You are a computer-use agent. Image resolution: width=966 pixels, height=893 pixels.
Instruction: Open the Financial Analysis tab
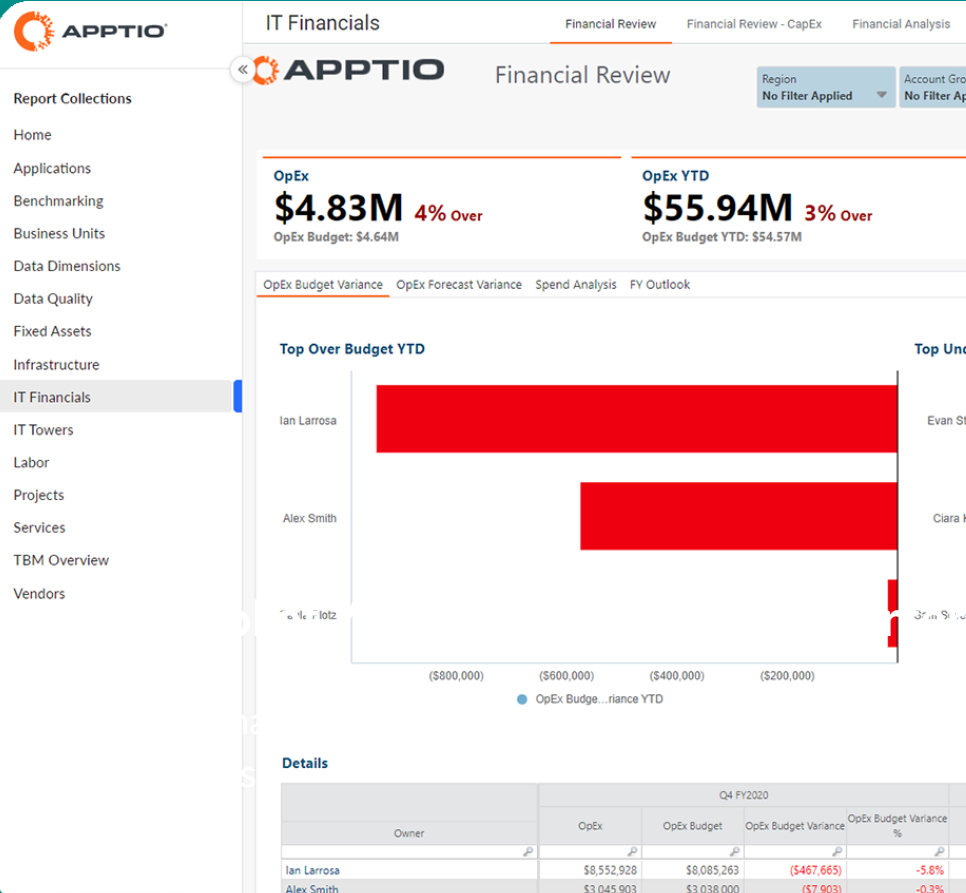pos(901,24)
